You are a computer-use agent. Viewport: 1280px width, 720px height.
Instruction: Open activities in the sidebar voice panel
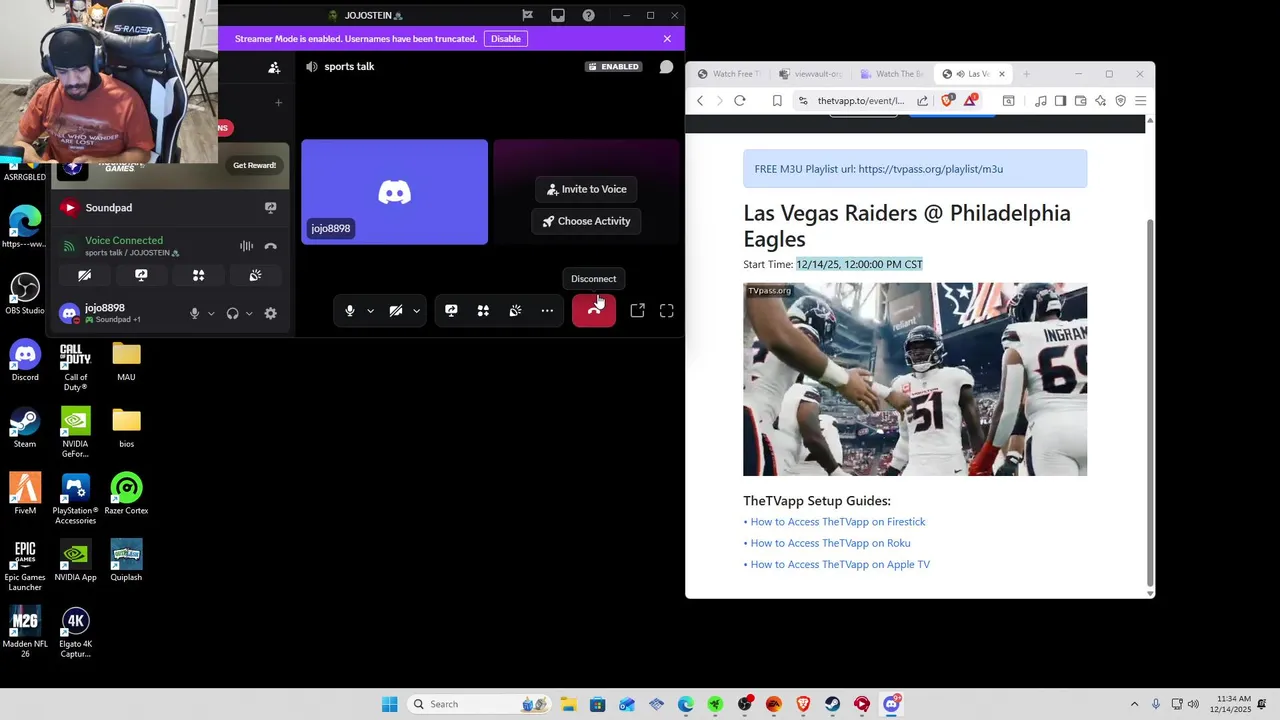coord(198,275)
